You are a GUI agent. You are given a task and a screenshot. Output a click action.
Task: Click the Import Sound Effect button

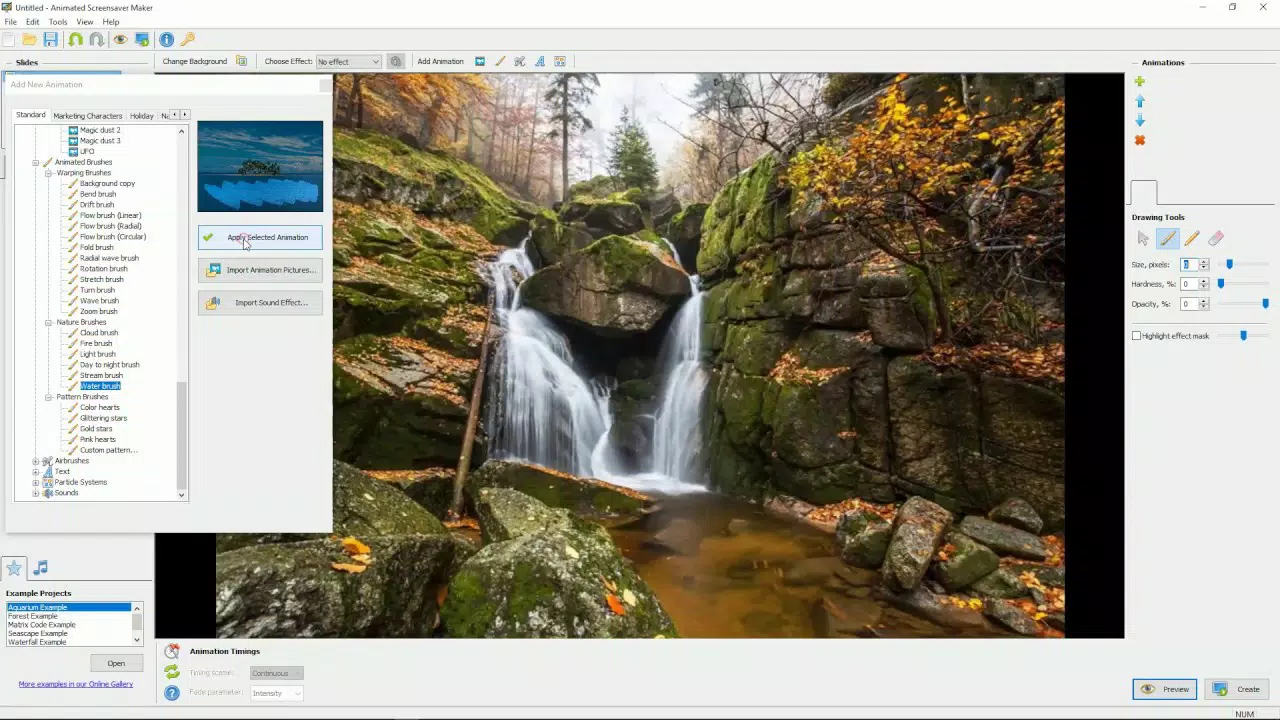(x=260, y=302)
